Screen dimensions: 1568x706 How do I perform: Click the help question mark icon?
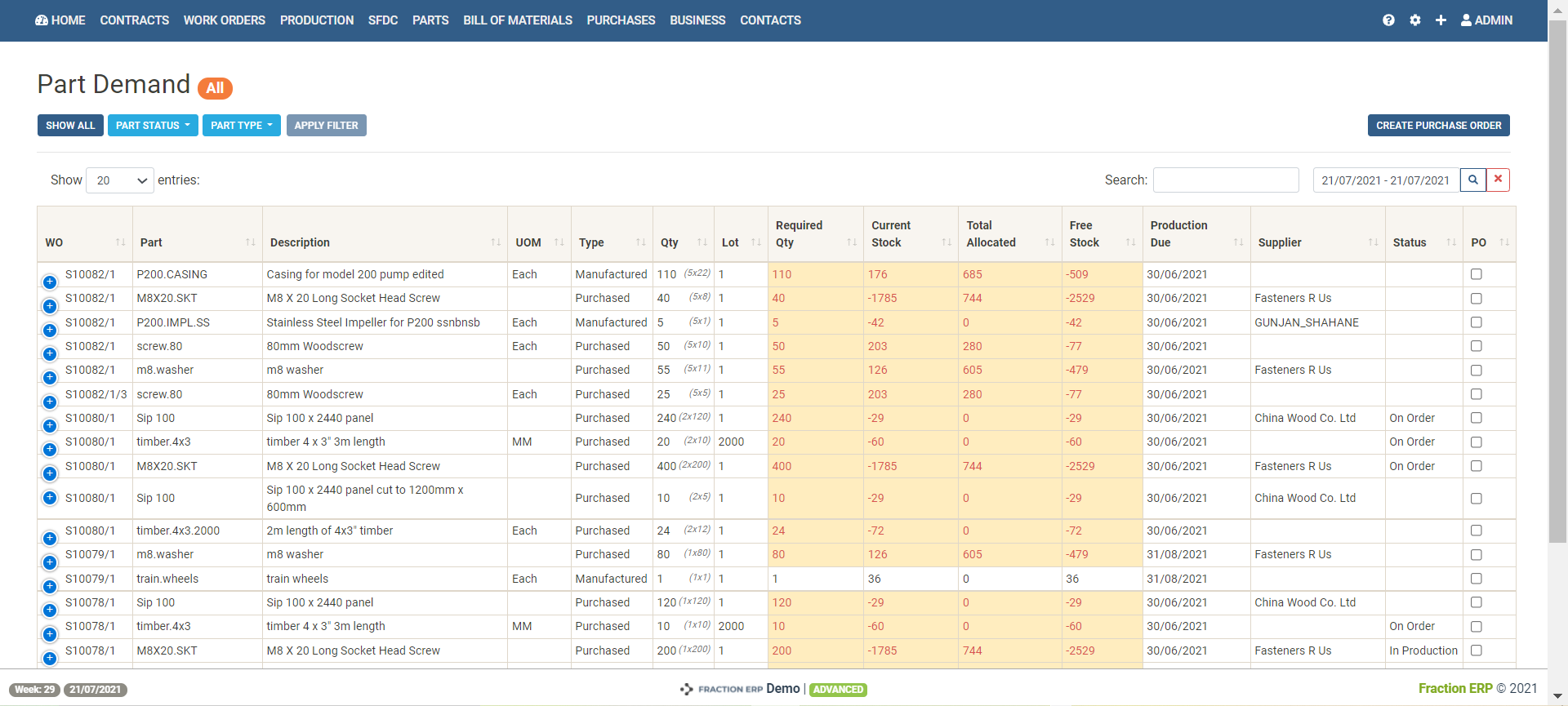[1388, 20]
